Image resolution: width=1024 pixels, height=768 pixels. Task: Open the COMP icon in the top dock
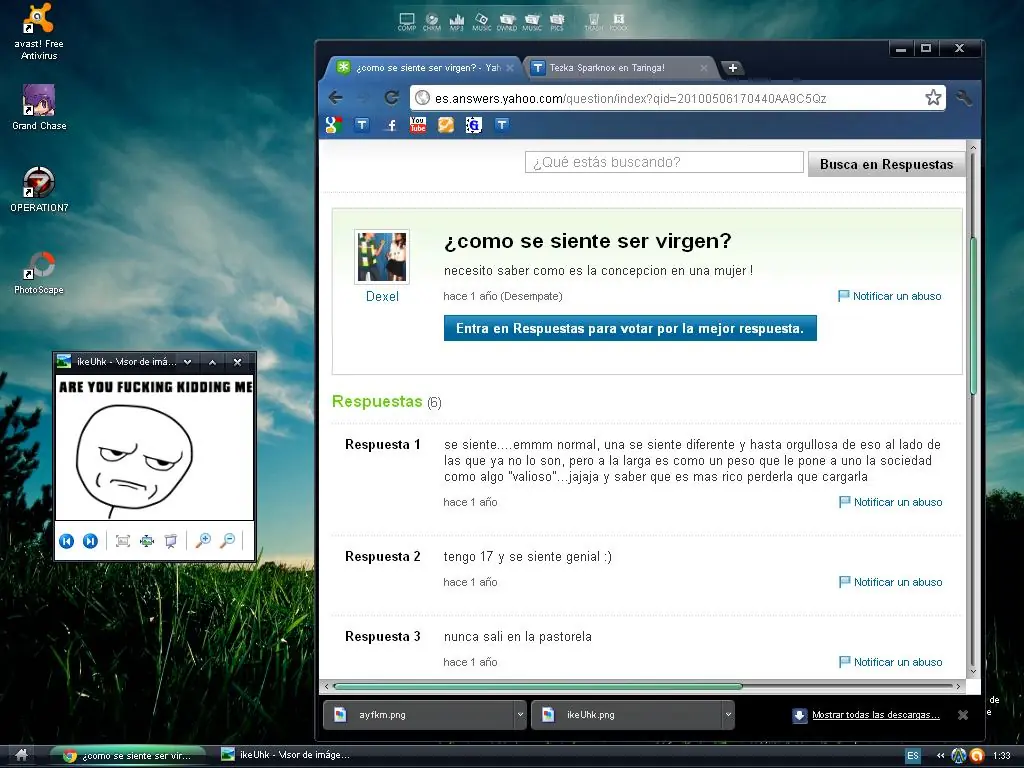coord(407,22)
